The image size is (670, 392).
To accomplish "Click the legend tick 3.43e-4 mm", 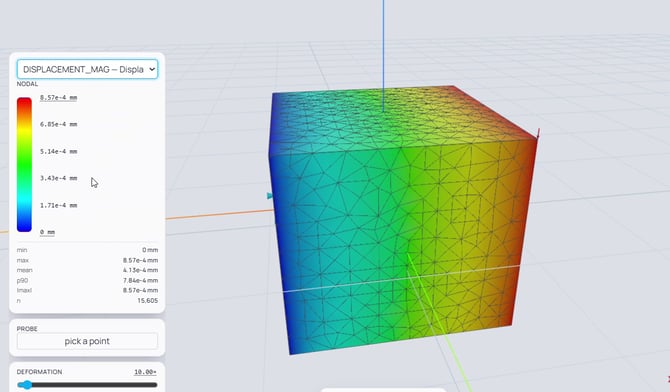I will coord(59,178).
